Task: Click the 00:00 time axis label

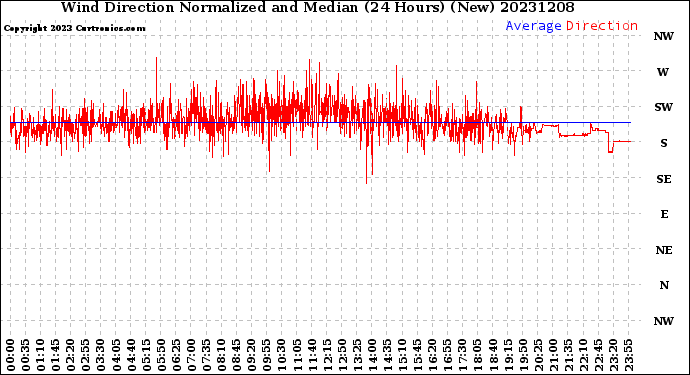Action: [x=11, y=355]
